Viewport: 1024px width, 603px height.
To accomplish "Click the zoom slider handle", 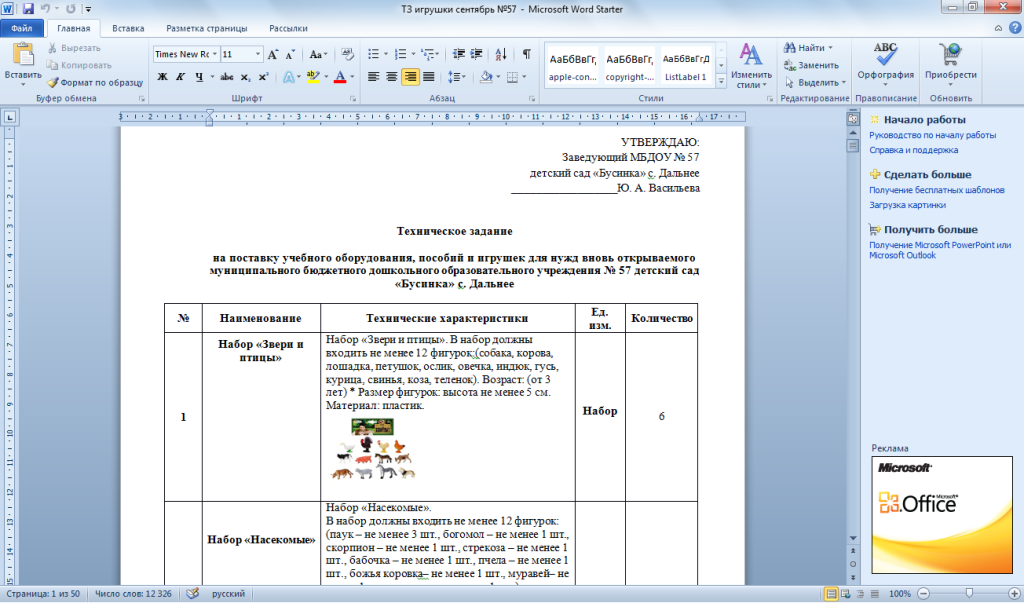I will [968, 594].
